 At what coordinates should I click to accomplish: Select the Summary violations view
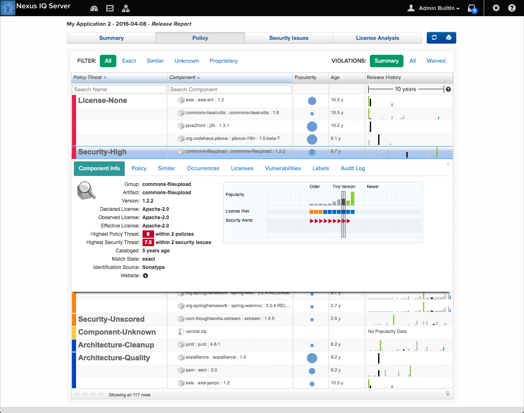pos(387,61)
